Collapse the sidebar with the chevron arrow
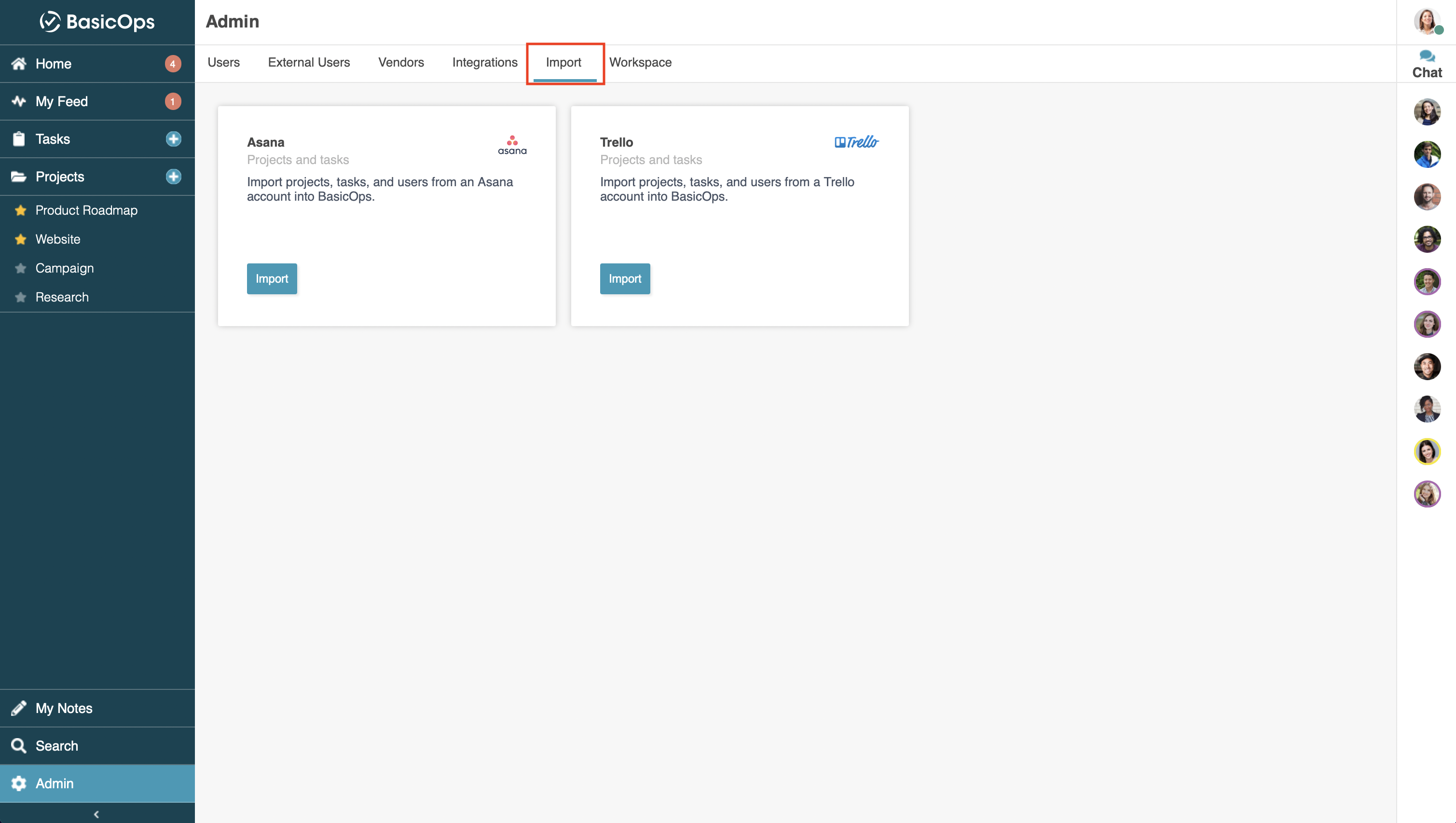 pos(96,814)
